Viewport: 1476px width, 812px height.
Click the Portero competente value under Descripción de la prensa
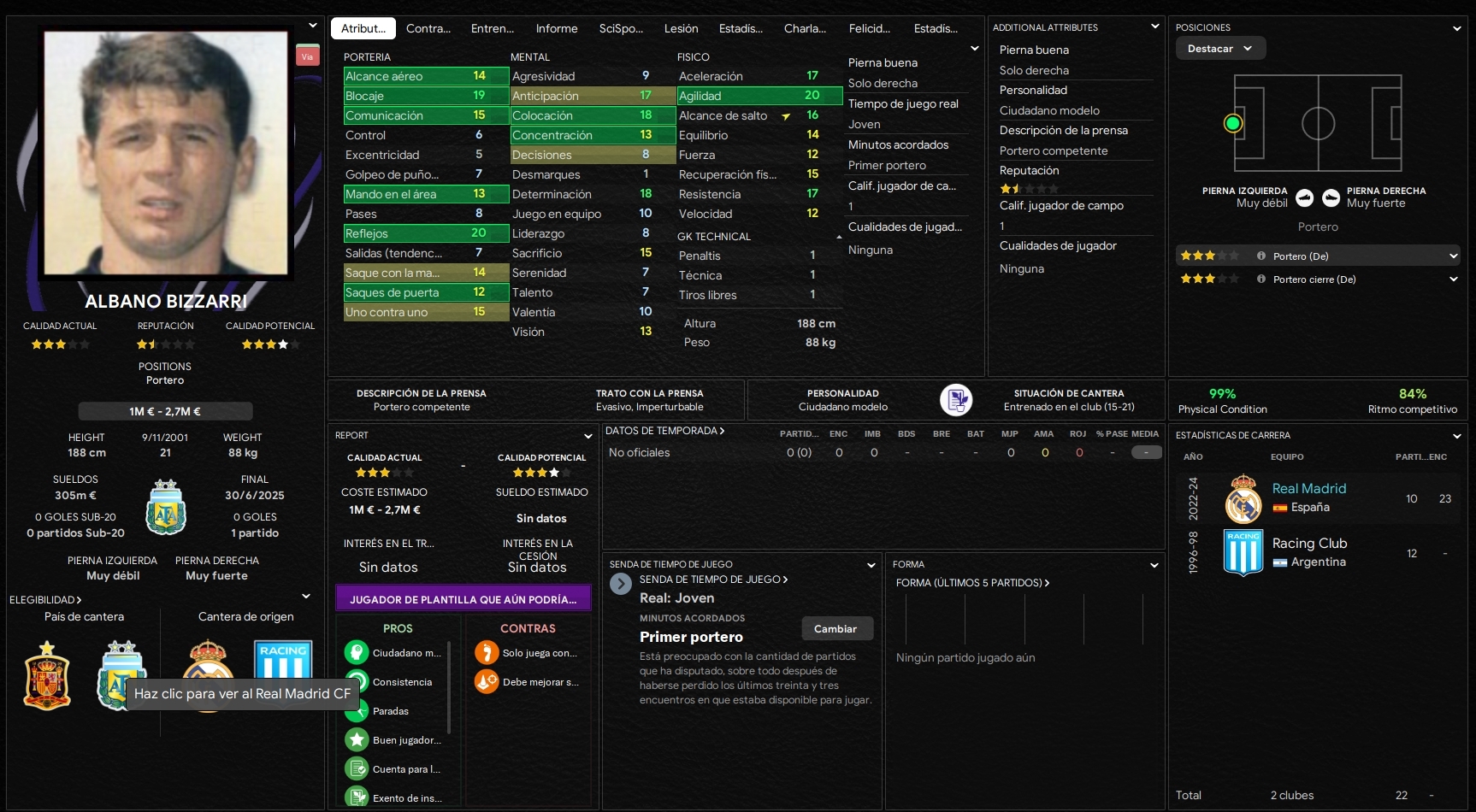[422, 407]
